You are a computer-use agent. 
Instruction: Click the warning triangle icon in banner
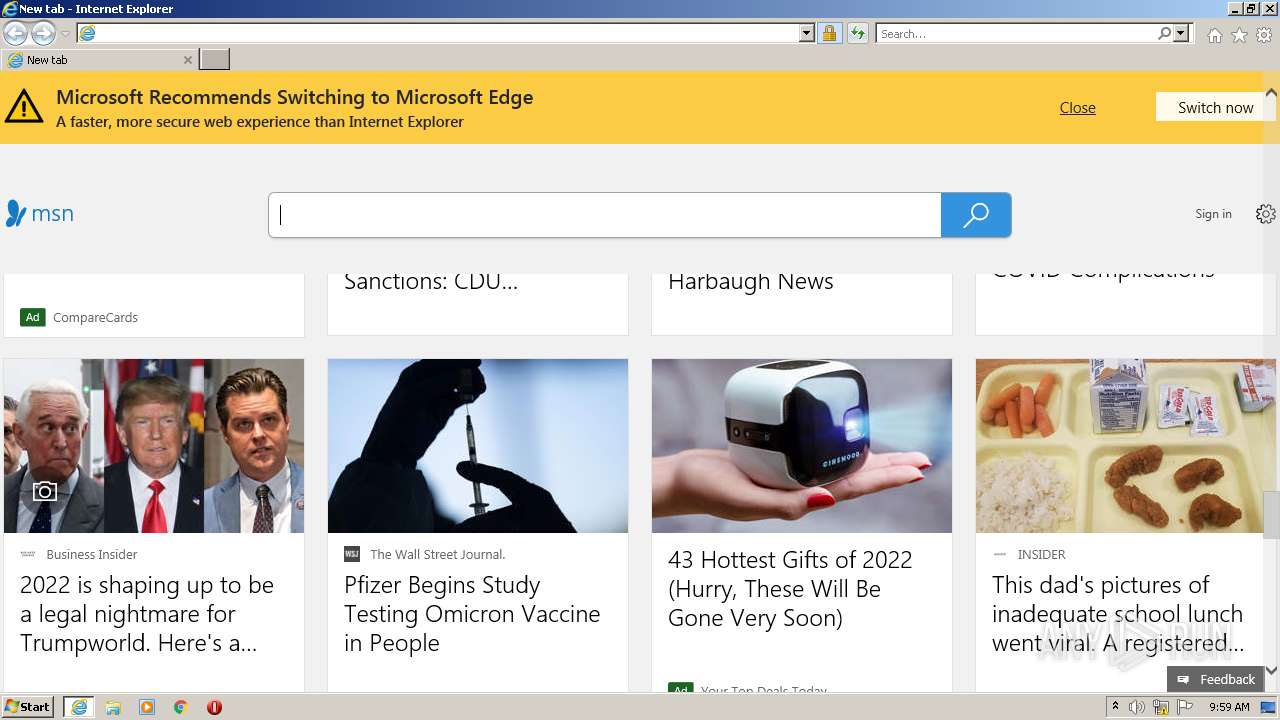[24, 107]
